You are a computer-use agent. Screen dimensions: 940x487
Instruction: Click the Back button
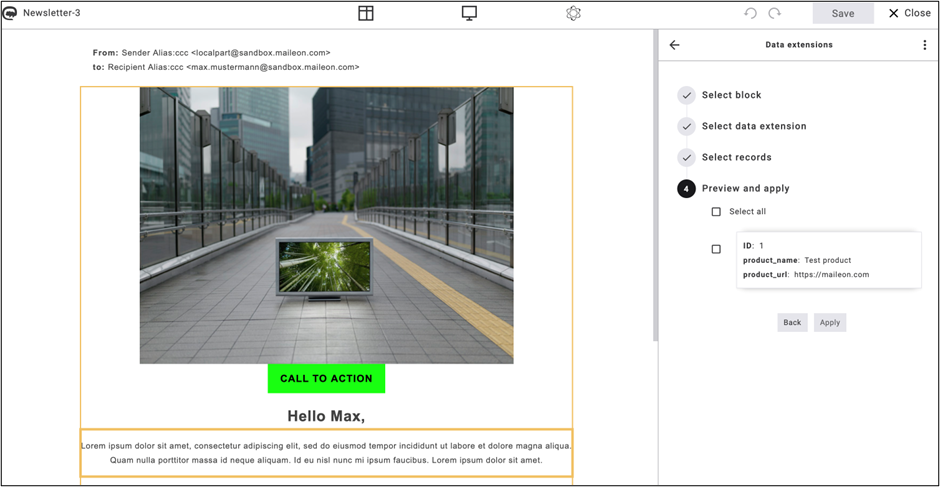pyautogui.click(x=792, y=322)
